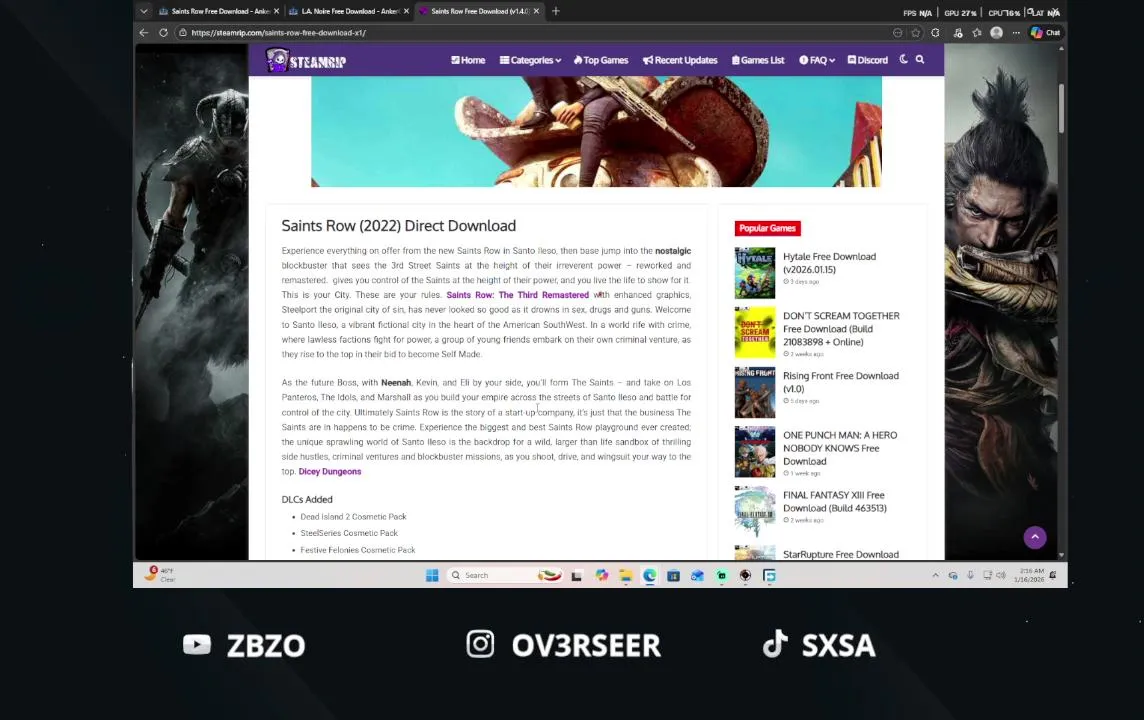Viewport: 1144px width, 720px height.
Task: Click 'SteelSeries Cosmetic Pack' list item
Action: click(x=349, y=533)
